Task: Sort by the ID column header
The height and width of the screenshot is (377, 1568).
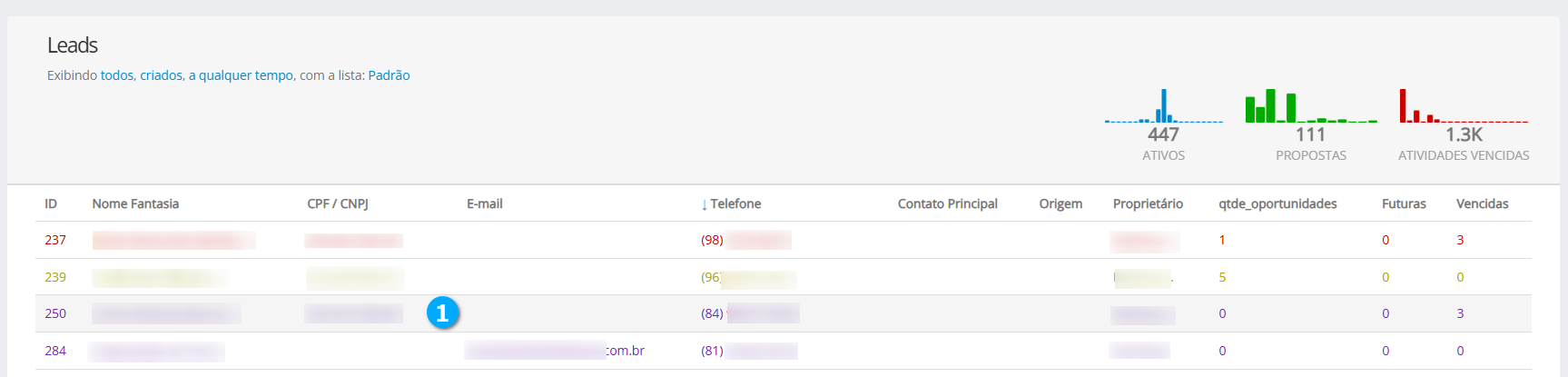Action: [51, 203]
